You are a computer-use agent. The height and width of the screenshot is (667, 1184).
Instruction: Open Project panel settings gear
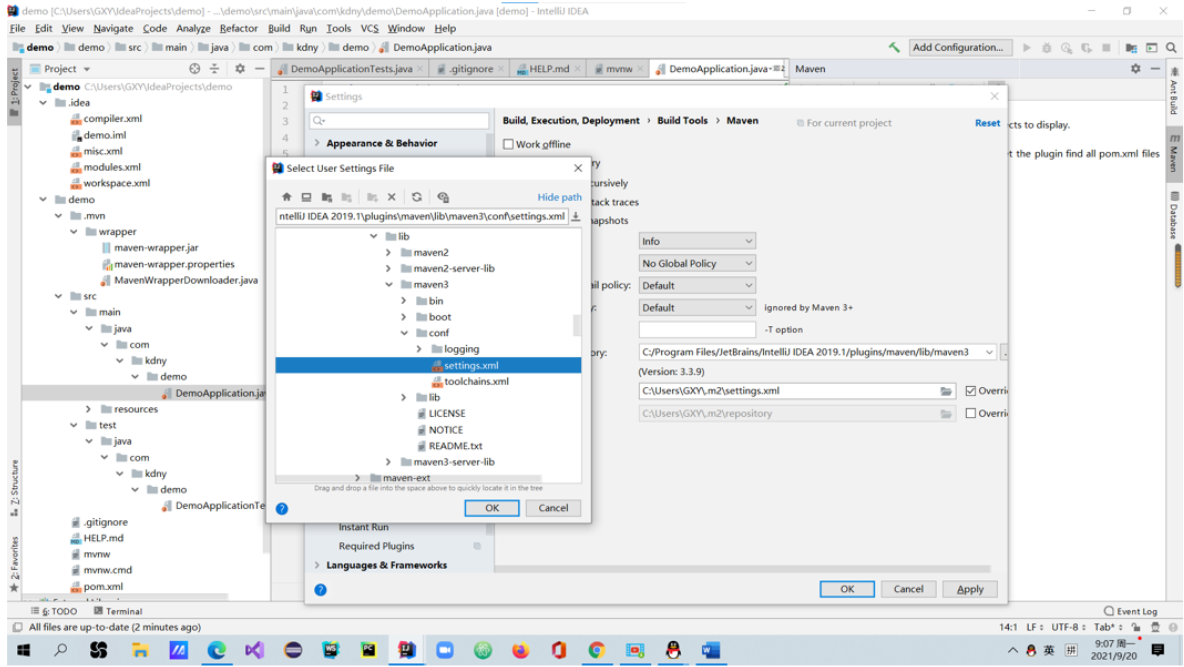click(240, 68)
